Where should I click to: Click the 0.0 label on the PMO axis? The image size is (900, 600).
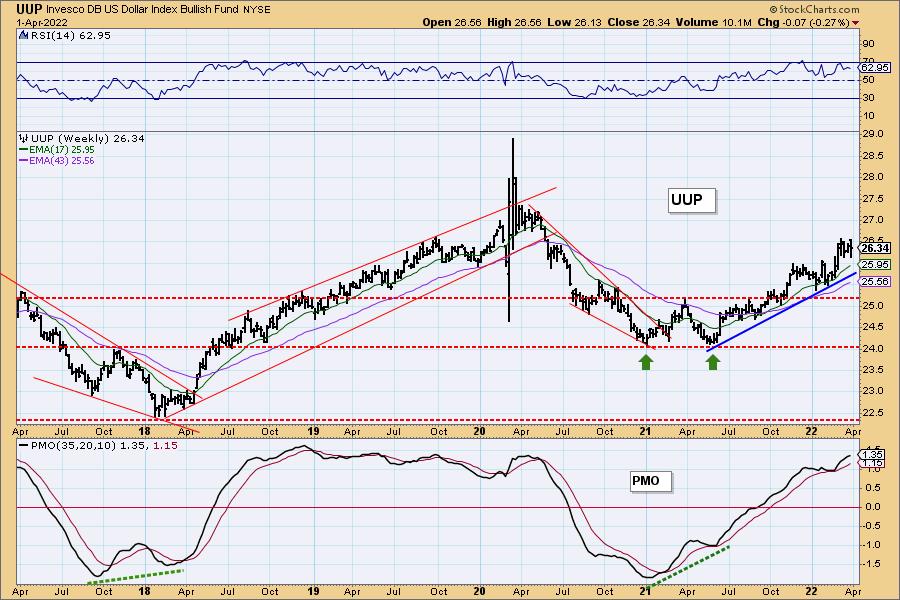[873, 507]
